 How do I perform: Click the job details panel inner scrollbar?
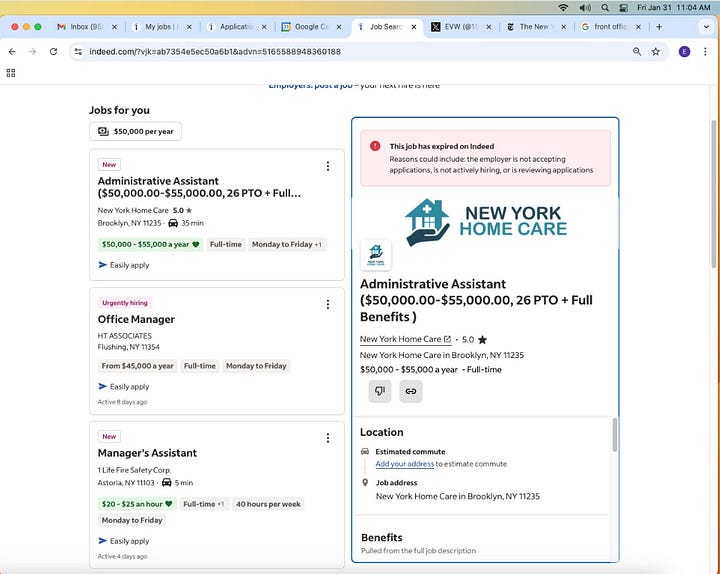coord(614,435)
